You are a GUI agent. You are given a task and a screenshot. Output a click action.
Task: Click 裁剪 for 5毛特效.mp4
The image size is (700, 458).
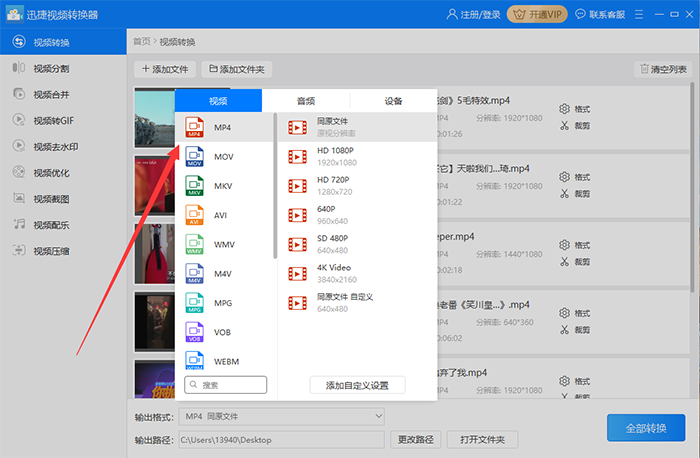(575, 126)
